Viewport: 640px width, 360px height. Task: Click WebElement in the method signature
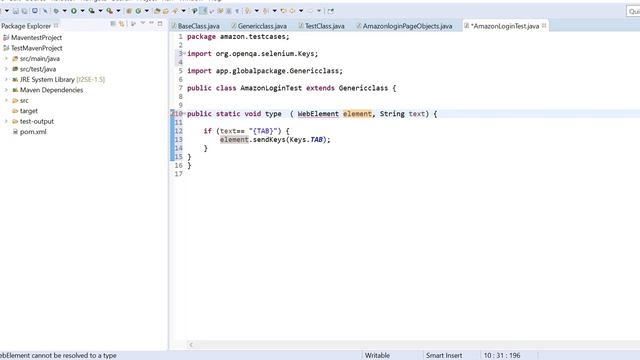(x=318, y=114)
